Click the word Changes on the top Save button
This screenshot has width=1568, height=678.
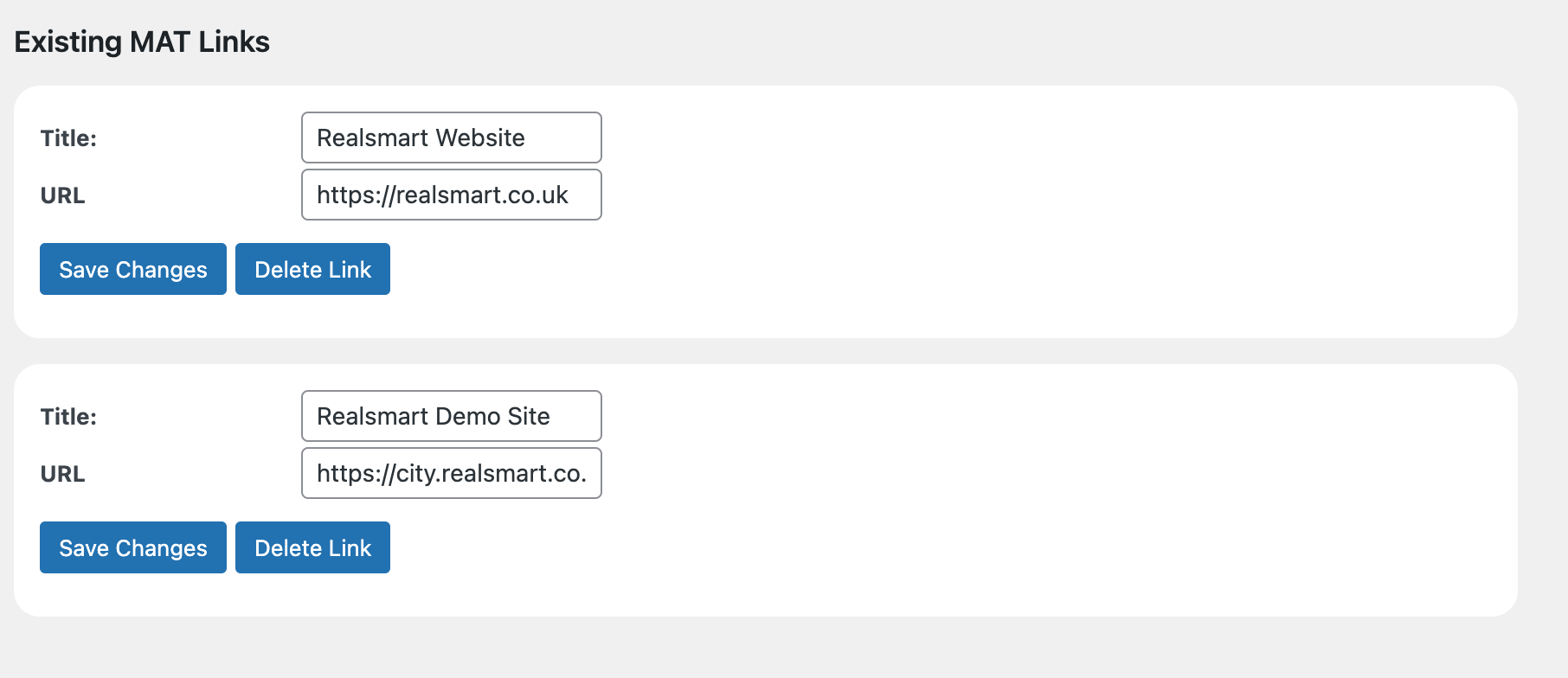click(x=162, y=270)
